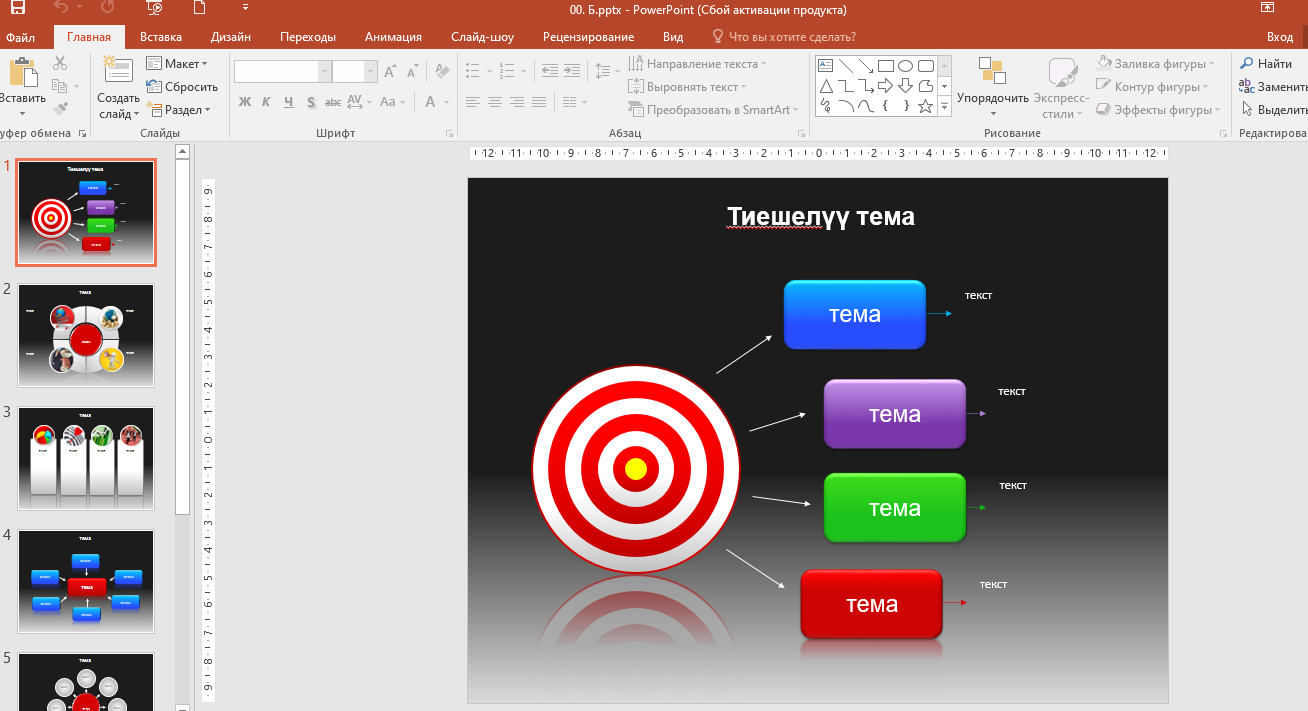1308x711 pixels.
Task: Expand the Макет layout dropdown
Action: (x=177, y=64)
